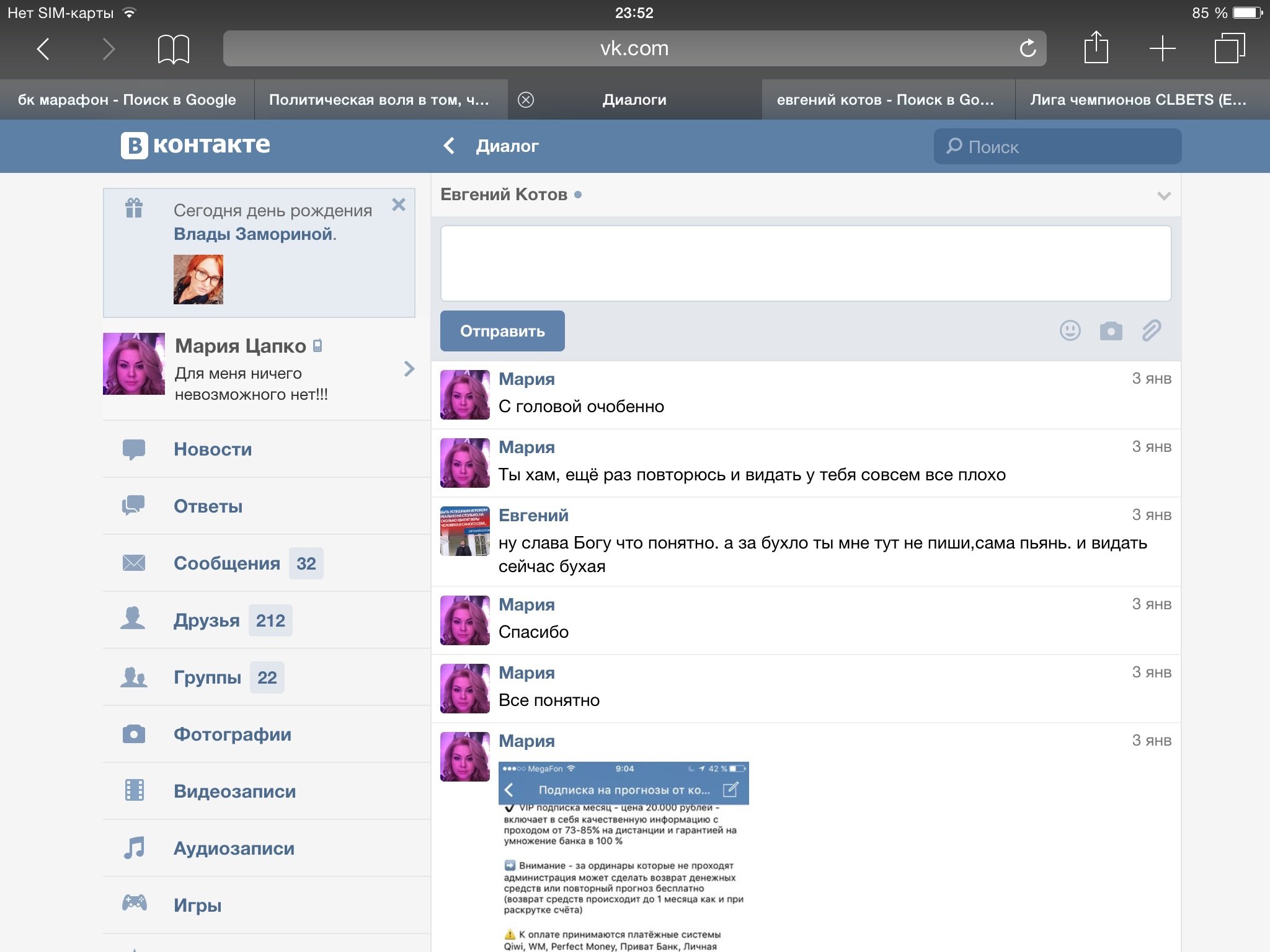Dismiss the birthday notification
The image size is (1270, 952).
399,205
